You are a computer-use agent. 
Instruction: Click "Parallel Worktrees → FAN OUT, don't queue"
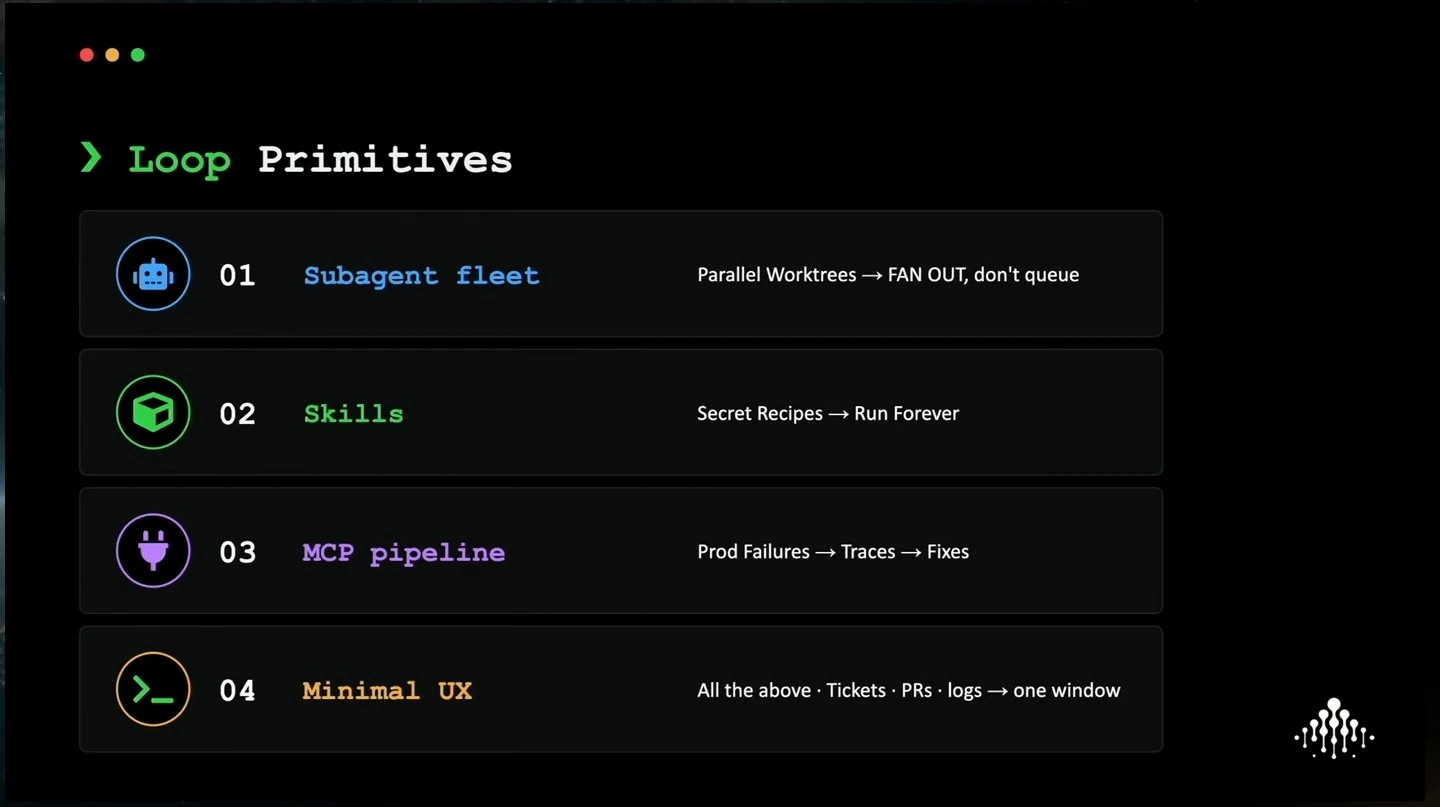tap(888, 274)
